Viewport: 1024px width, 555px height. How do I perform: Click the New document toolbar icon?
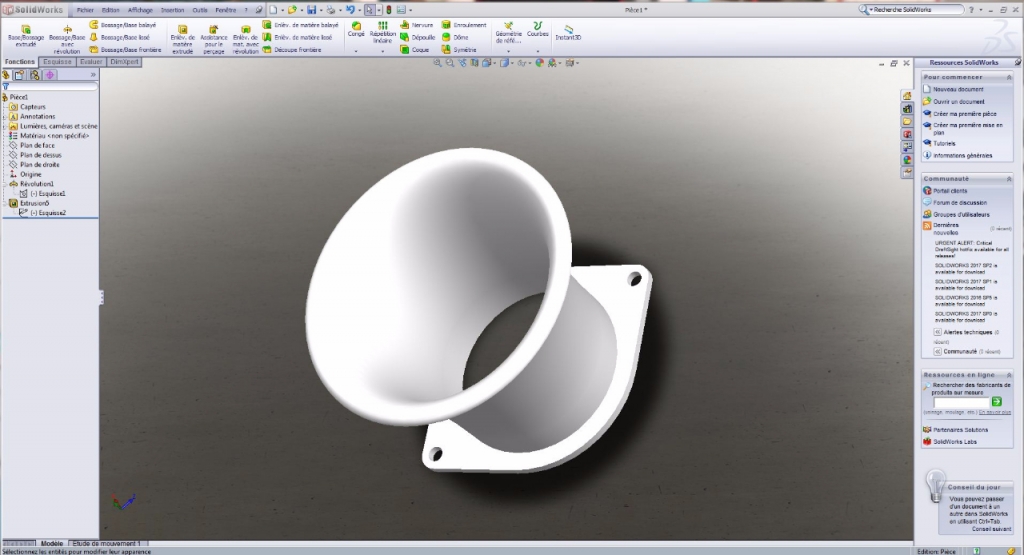tap(273, 10)
